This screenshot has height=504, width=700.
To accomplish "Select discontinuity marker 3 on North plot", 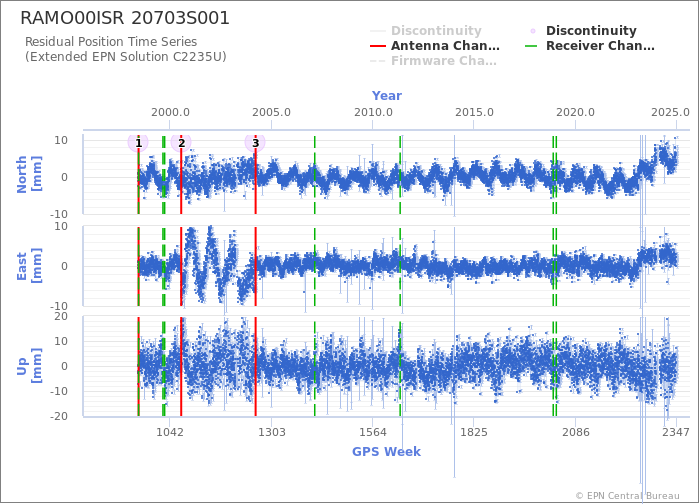I will coord(255,143).
